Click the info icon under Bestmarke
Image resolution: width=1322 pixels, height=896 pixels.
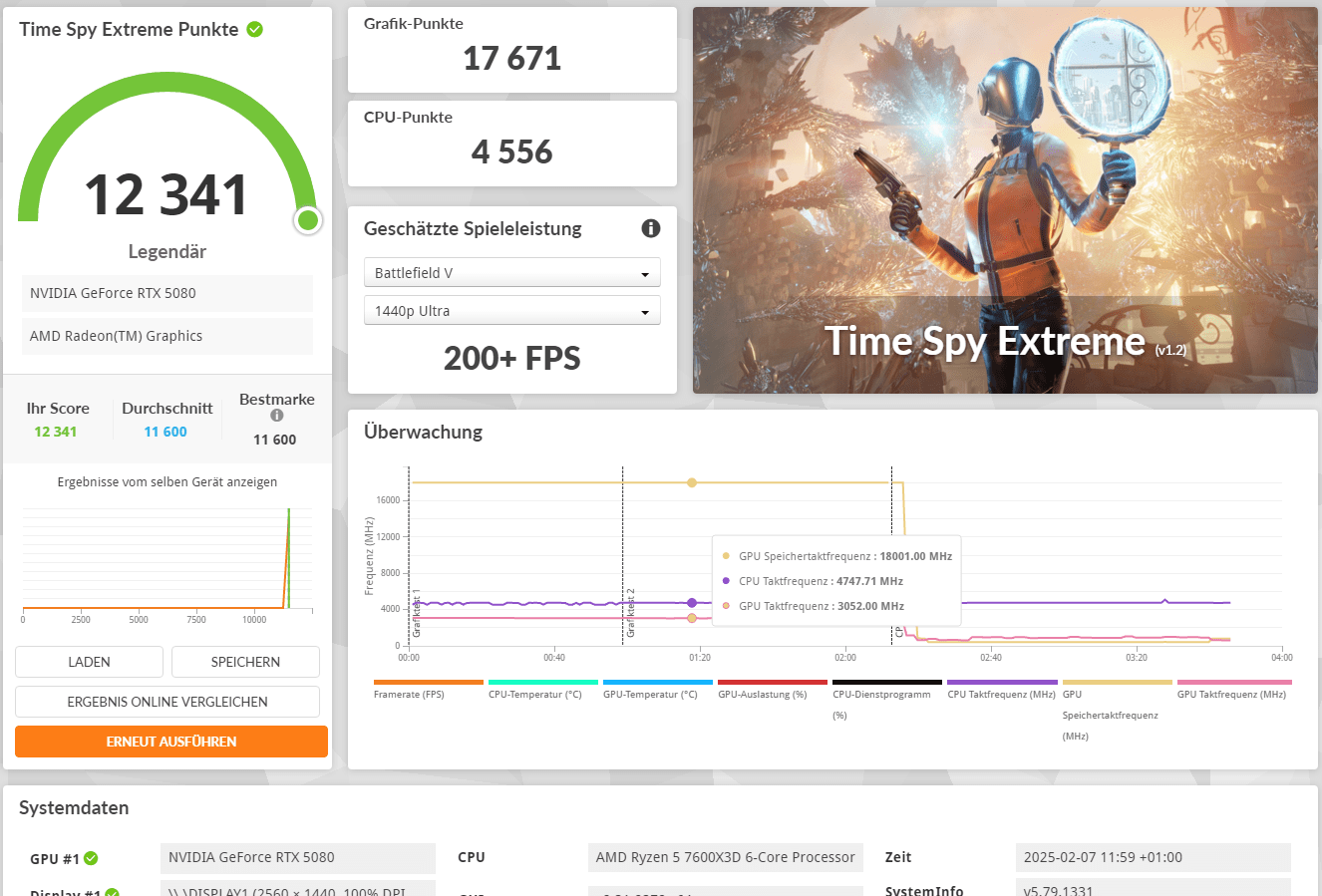point(277,416)
